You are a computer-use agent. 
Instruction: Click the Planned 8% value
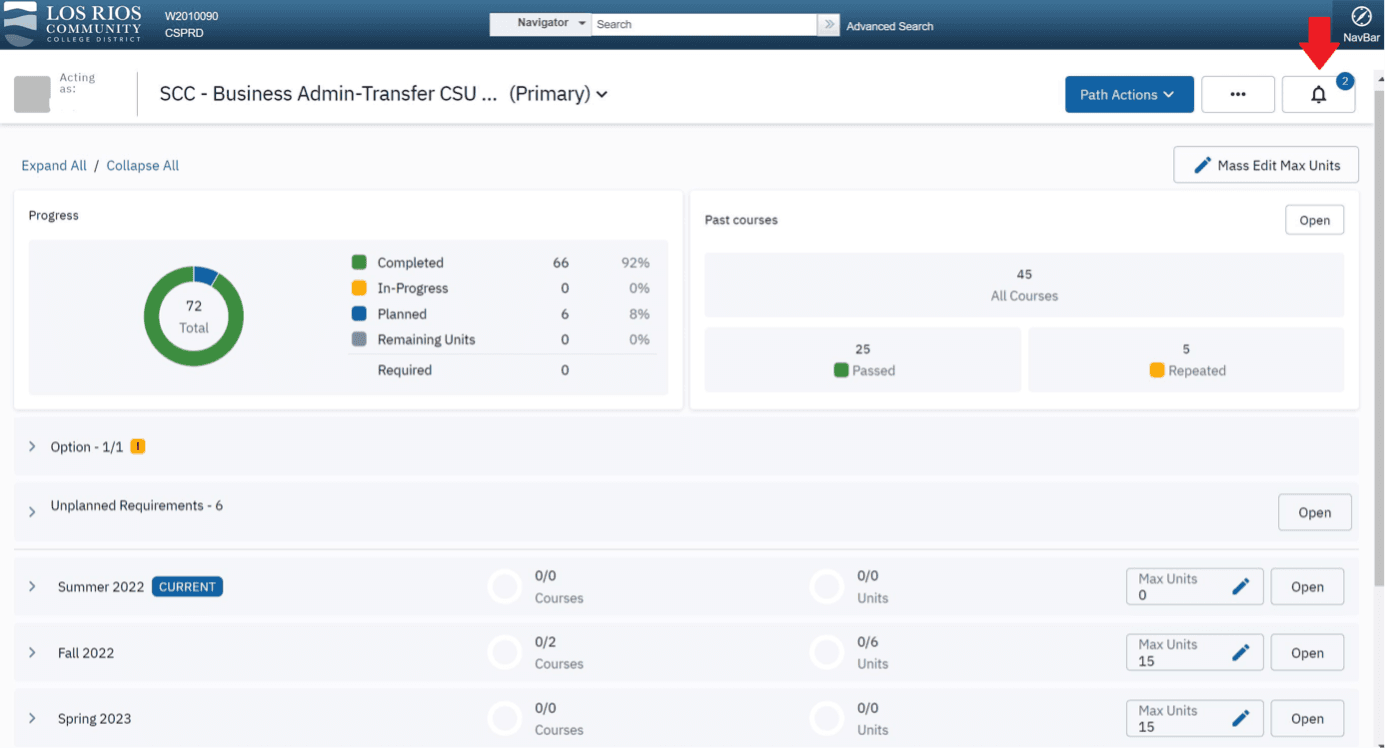click(639, 314)
